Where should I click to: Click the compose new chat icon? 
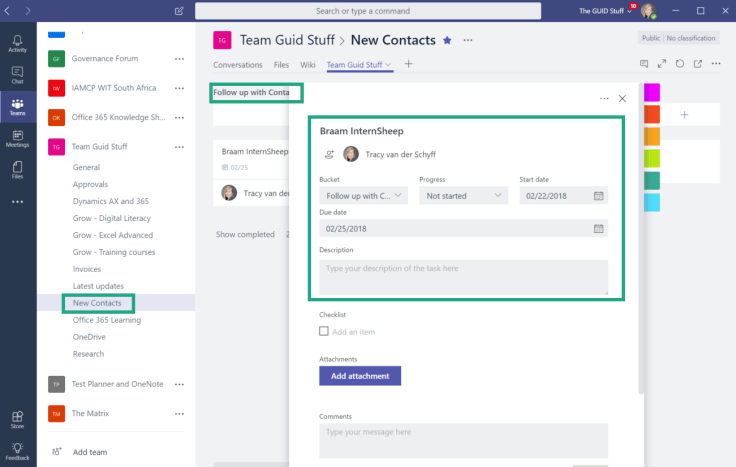coord(179,11)
